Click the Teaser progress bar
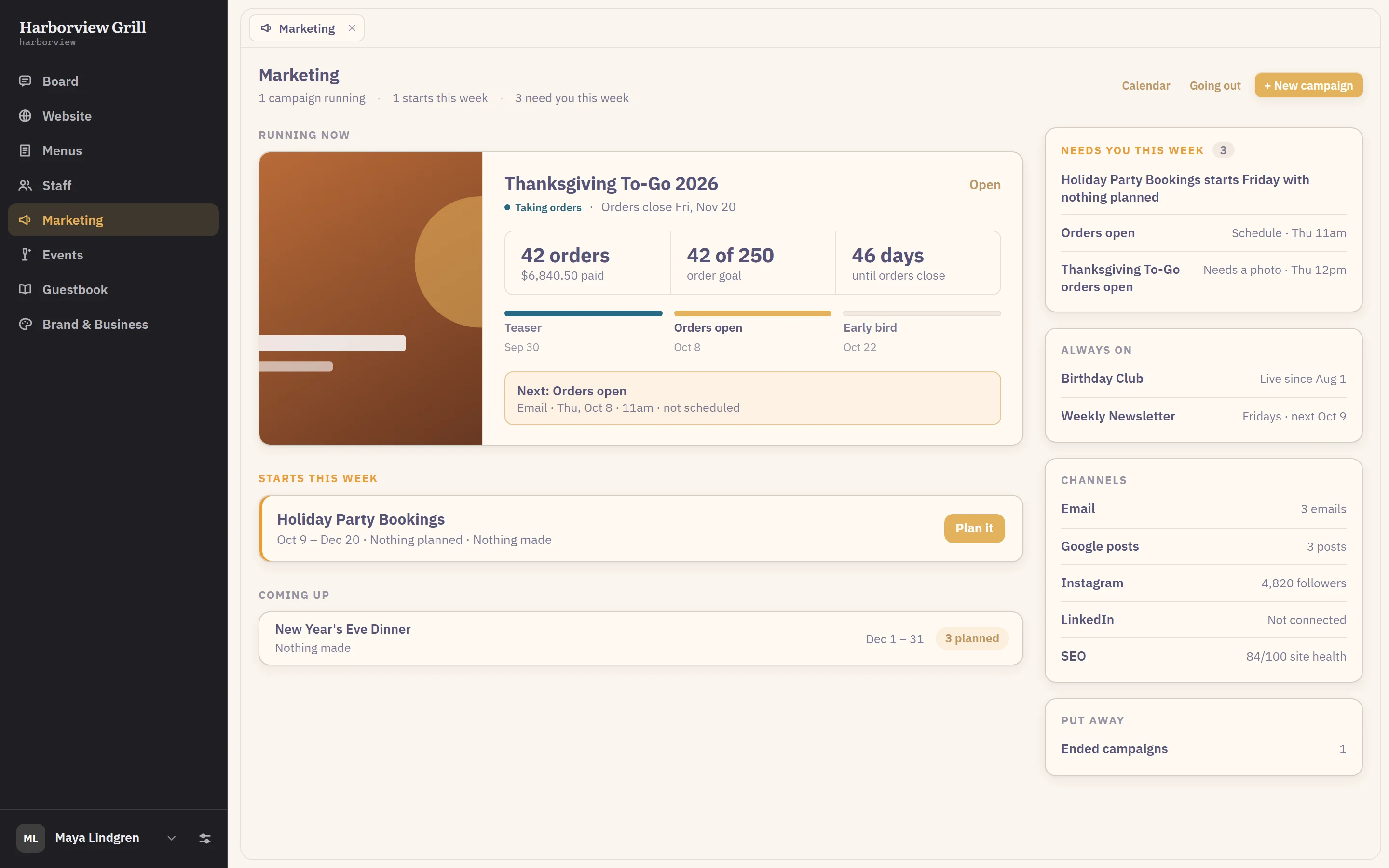Viewport: 1389px width, 868px height. pos(583,313)
